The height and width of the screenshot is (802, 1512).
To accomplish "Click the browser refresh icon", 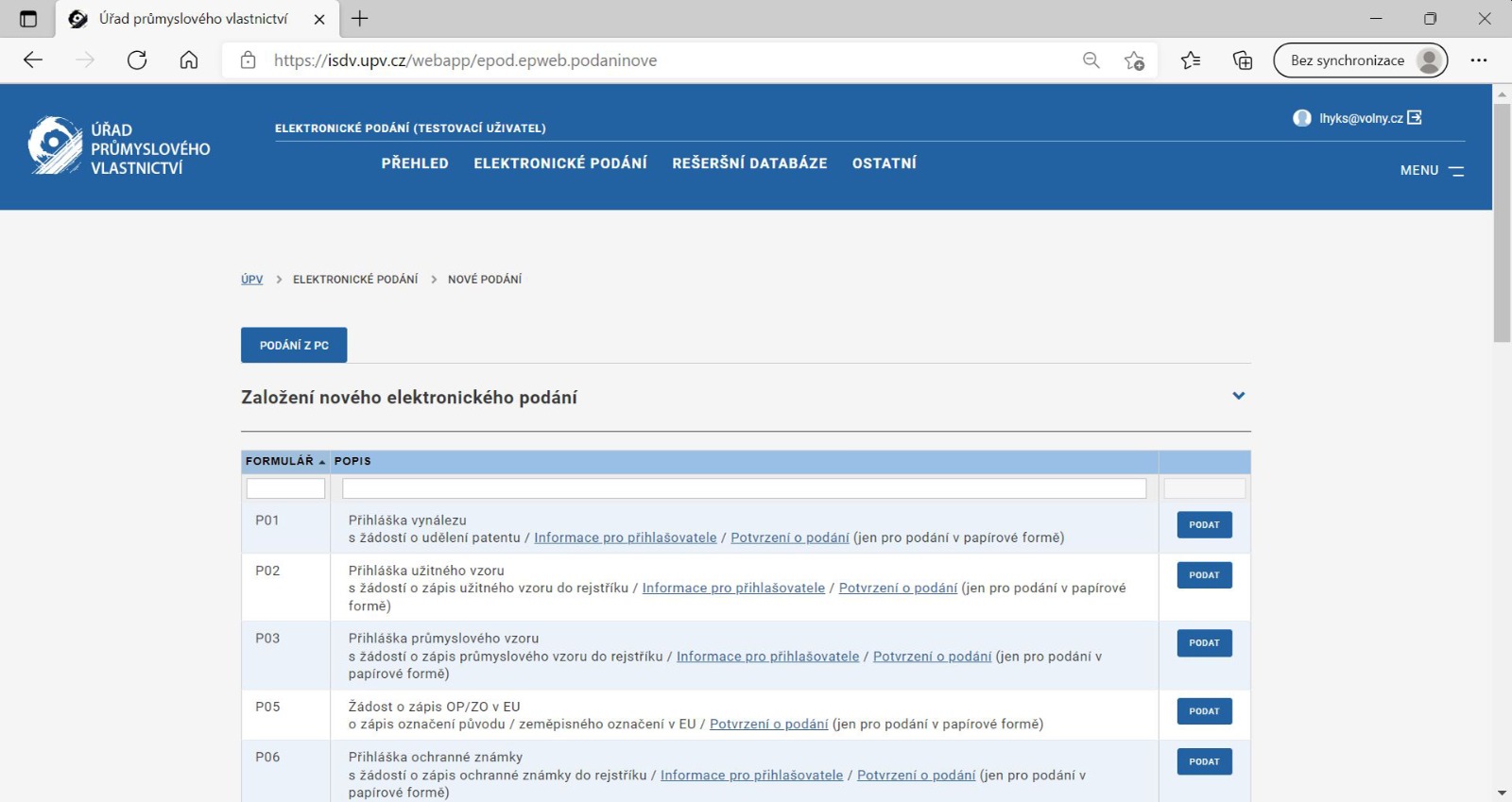I will click(137, 60).
